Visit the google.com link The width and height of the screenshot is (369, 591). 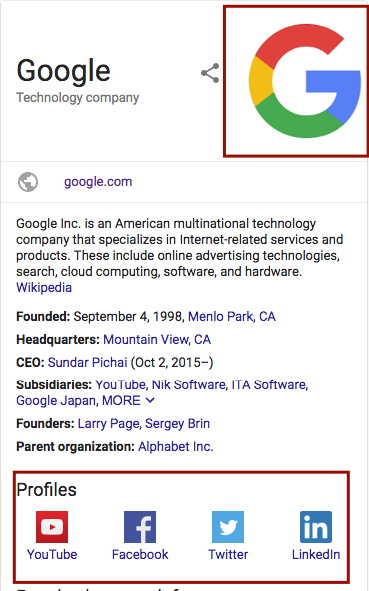point(98,182)
